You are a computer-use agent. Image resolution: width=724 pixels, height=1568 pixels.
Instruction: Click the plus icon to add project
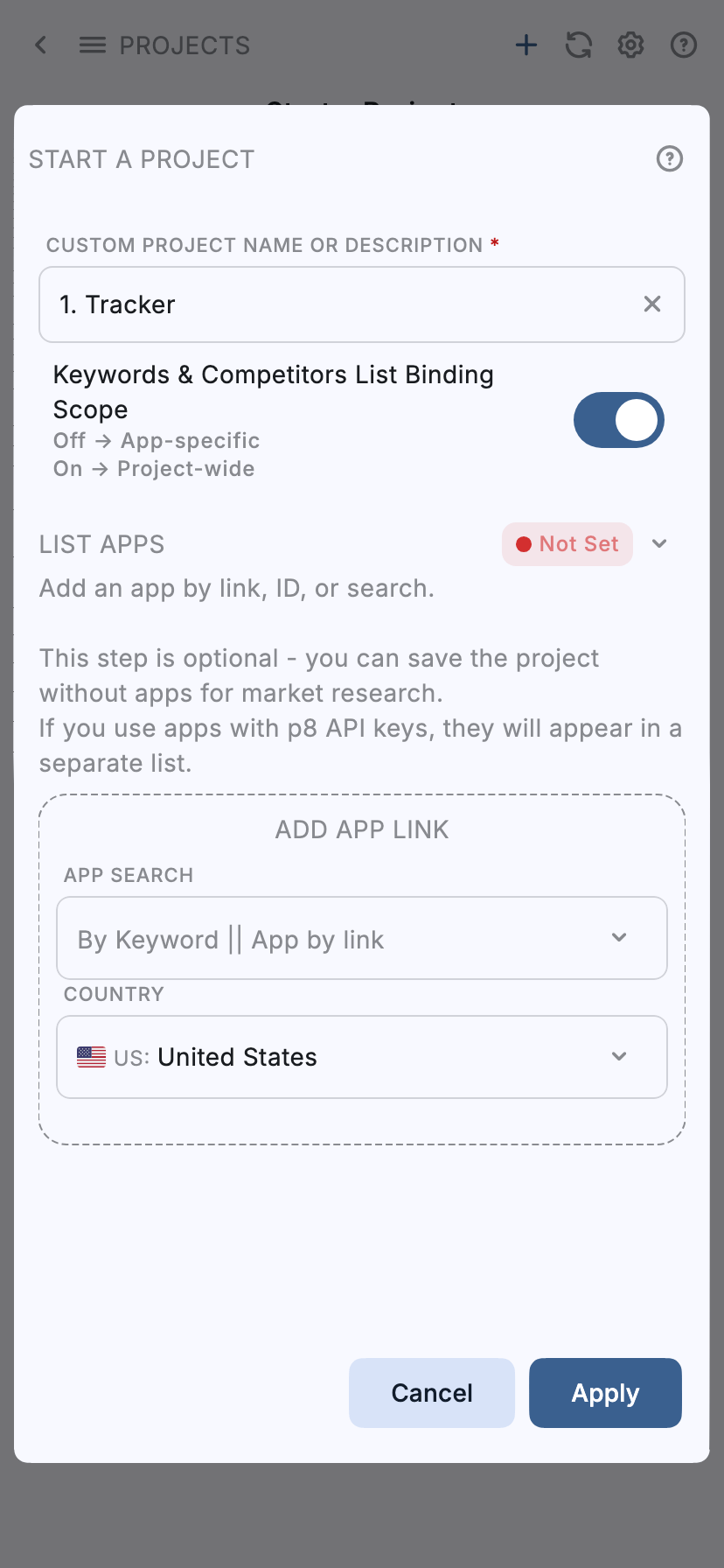click(526, 45)
